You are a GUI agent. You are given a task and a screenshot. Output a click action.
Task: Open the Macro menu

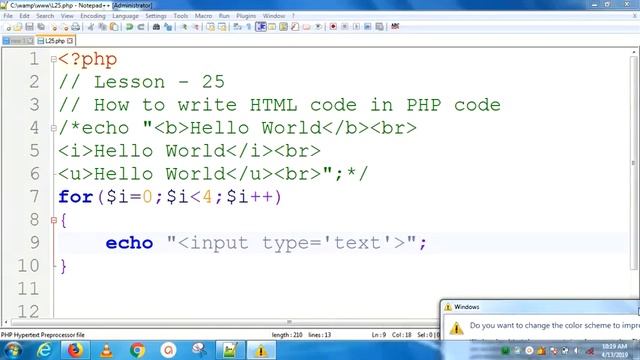[203, 16]
